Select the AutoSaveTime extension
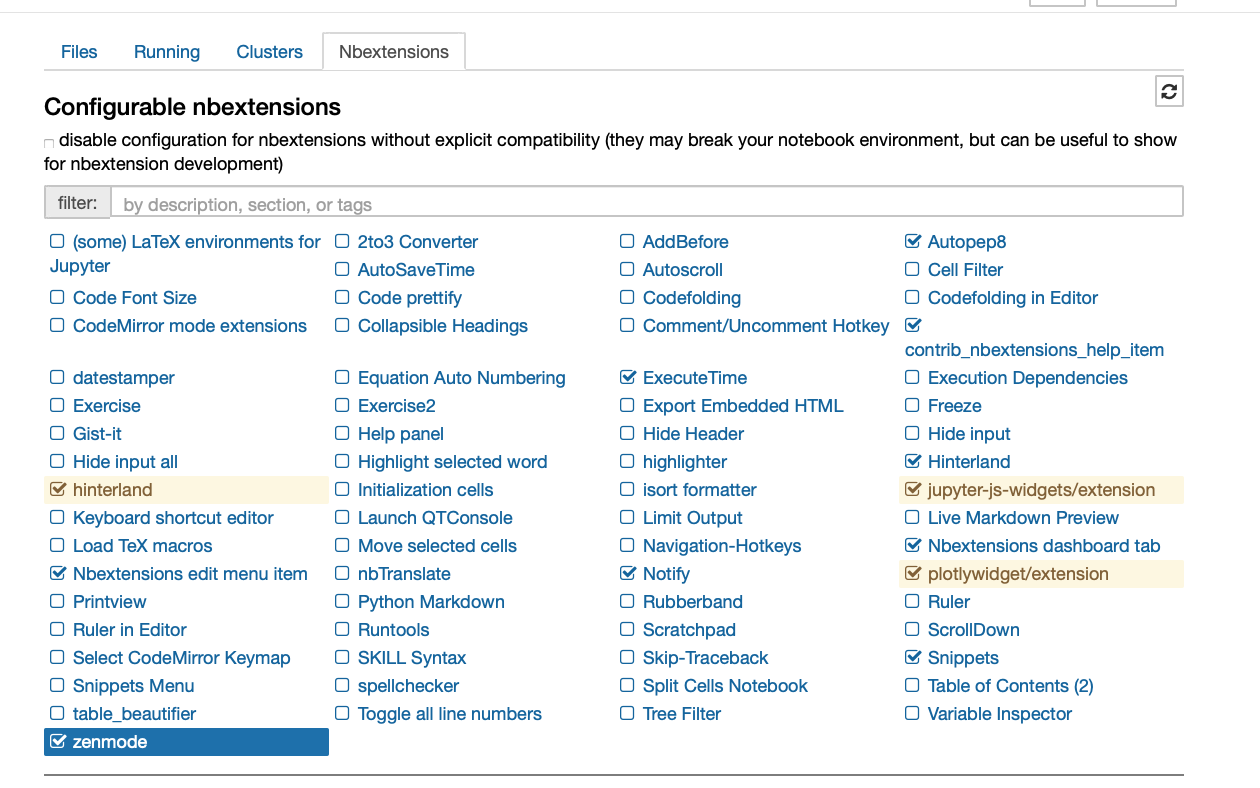 pos(416,270)
